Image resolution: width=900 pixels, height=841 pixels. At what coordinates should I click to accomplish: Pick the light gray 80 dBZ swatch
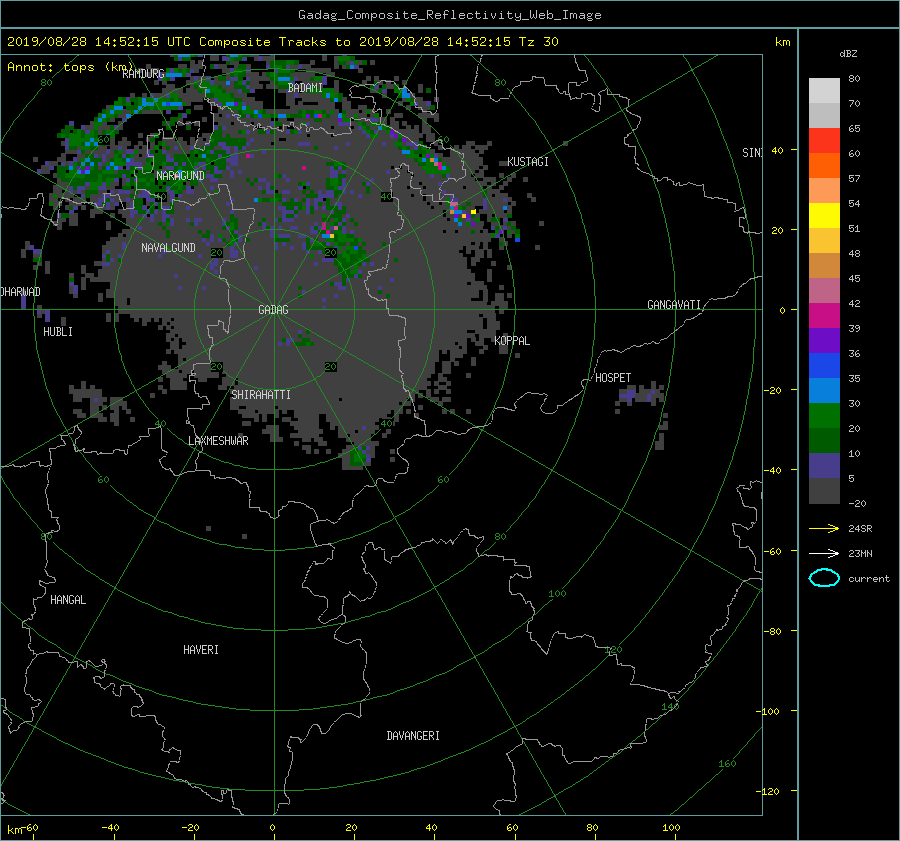(824, 90)
